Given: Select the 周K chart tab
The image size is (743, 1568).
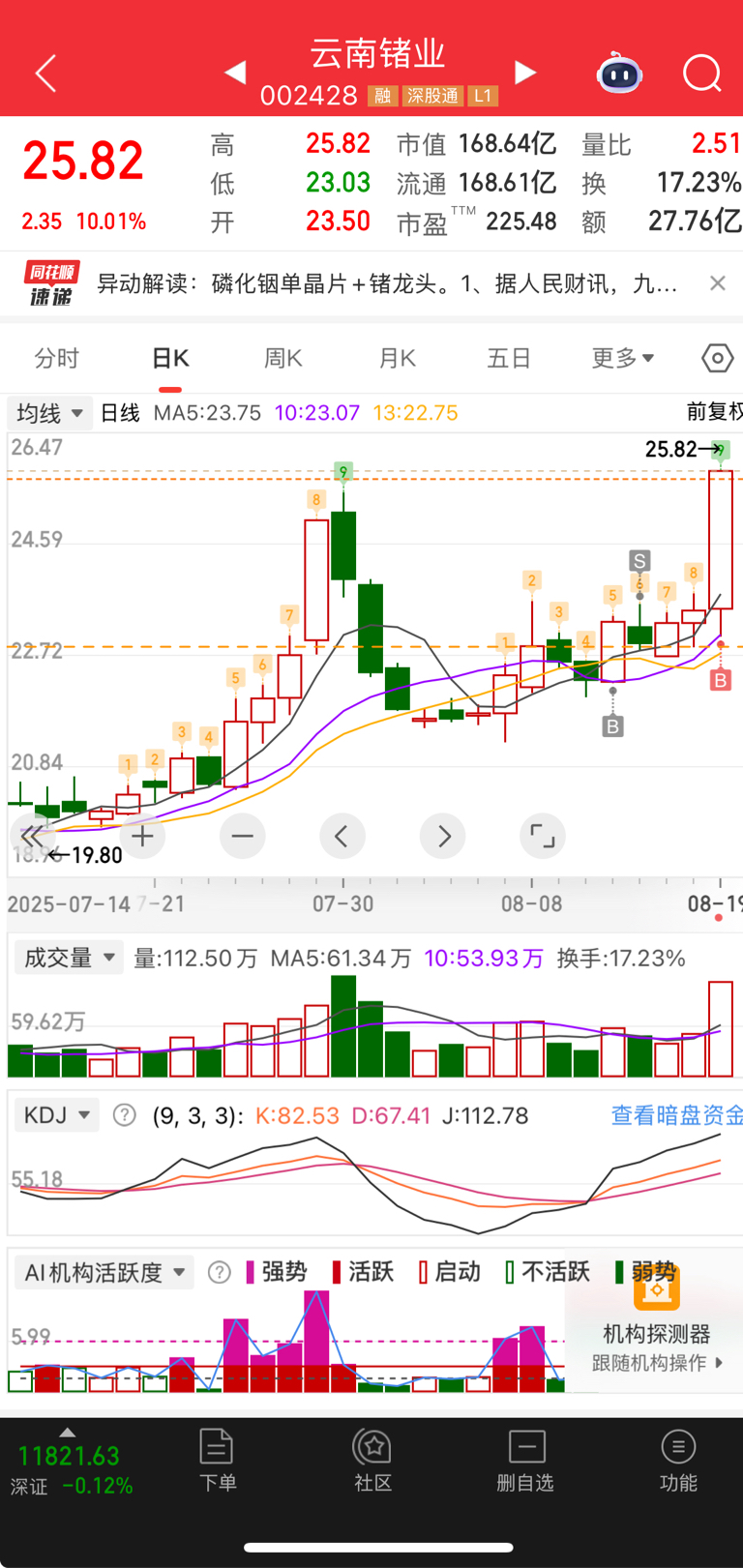Looking at the screenshot, I should [283, 359].
